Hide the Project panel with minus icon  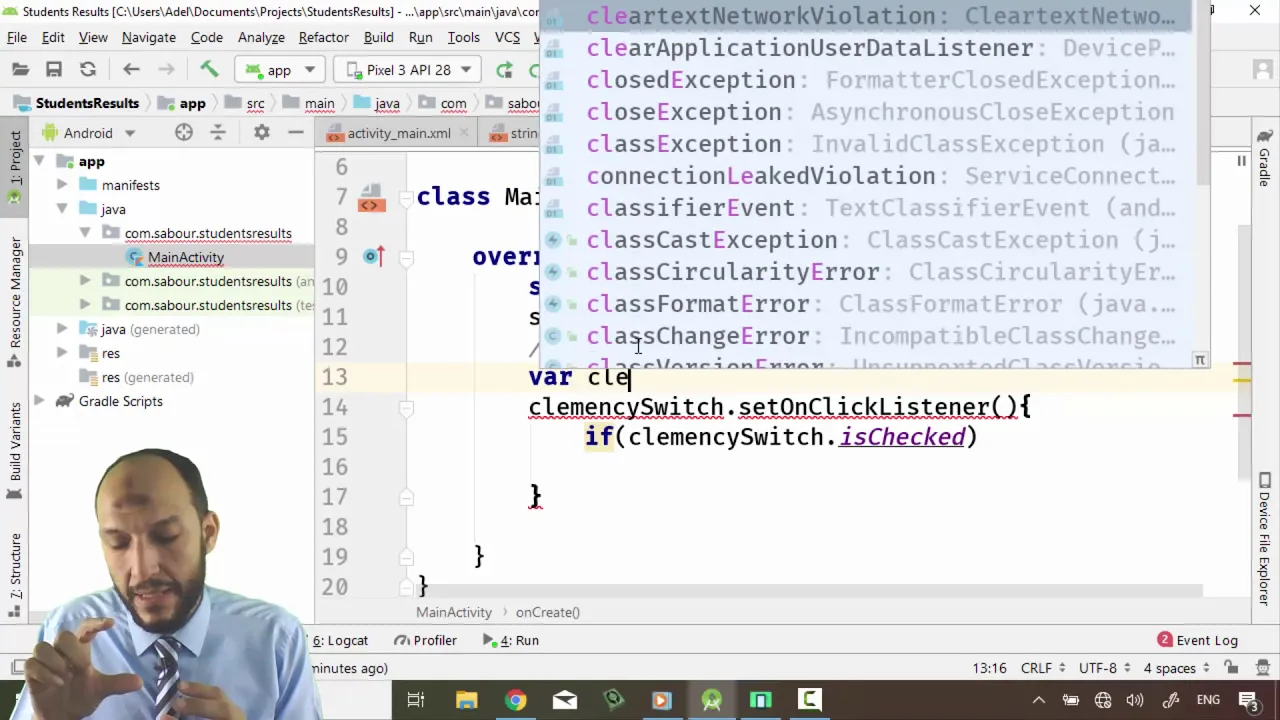pos(296,133)
